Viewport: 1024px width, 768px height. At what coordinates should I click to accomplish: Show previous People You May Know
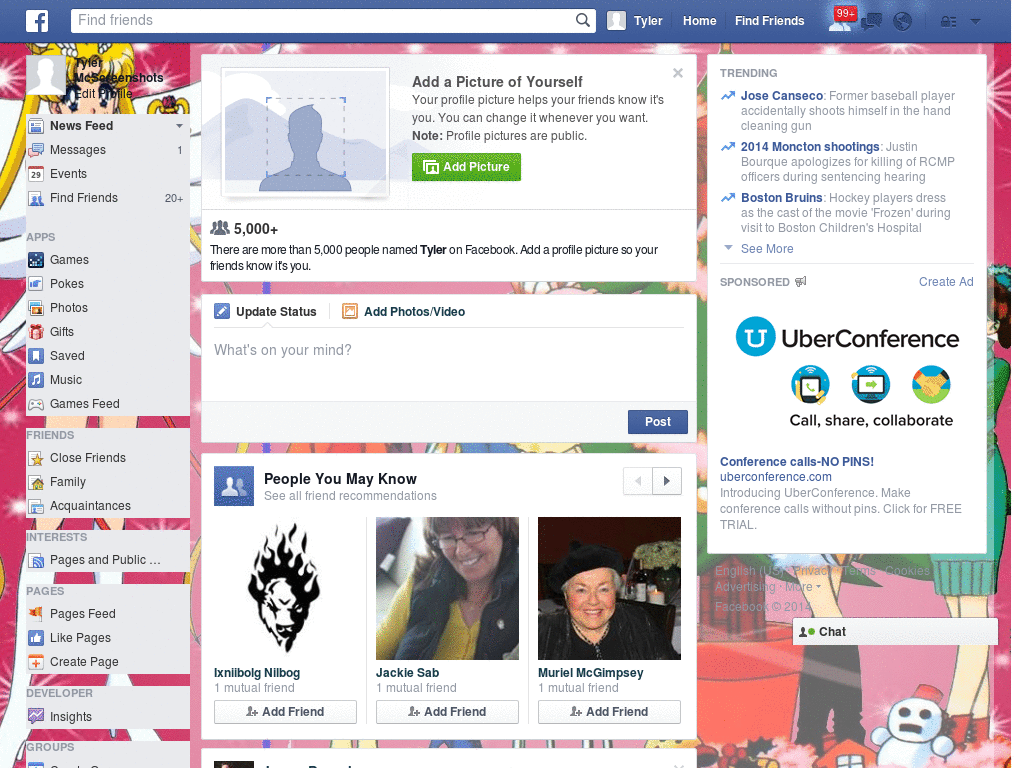(x=638, y=481)
